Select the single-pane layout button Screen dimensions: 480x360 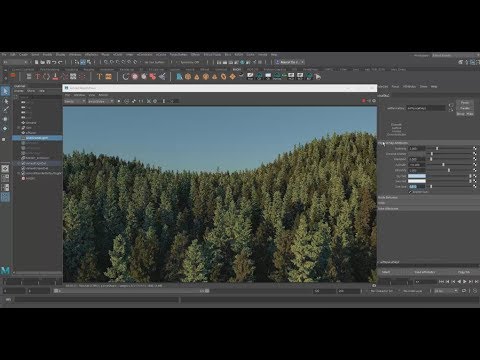5,169
